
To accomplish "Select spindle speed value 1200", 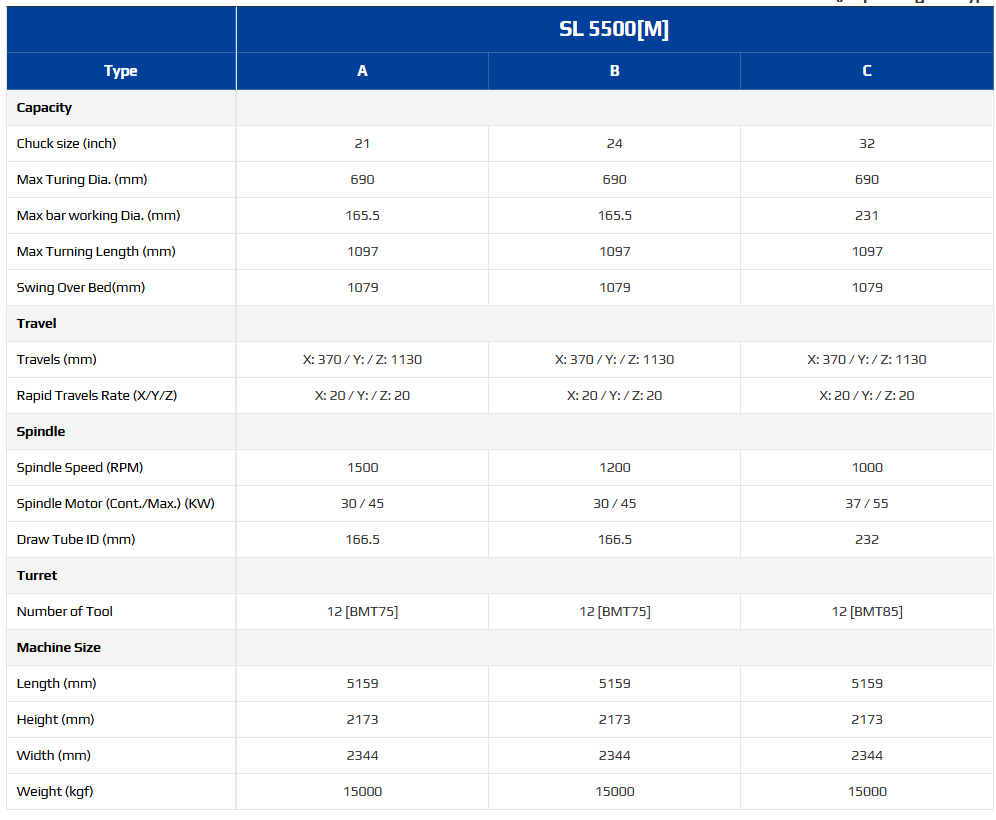I will click(615, 467).
